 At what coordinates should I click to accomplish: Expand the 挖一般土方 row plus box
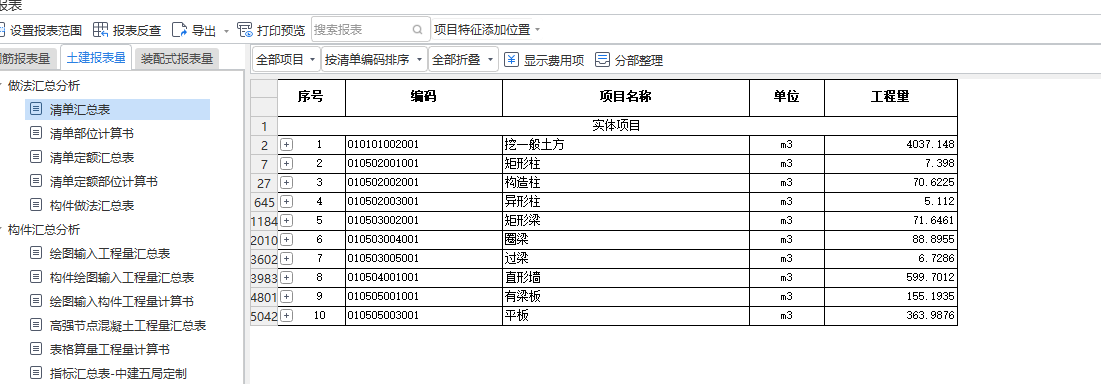286,145
